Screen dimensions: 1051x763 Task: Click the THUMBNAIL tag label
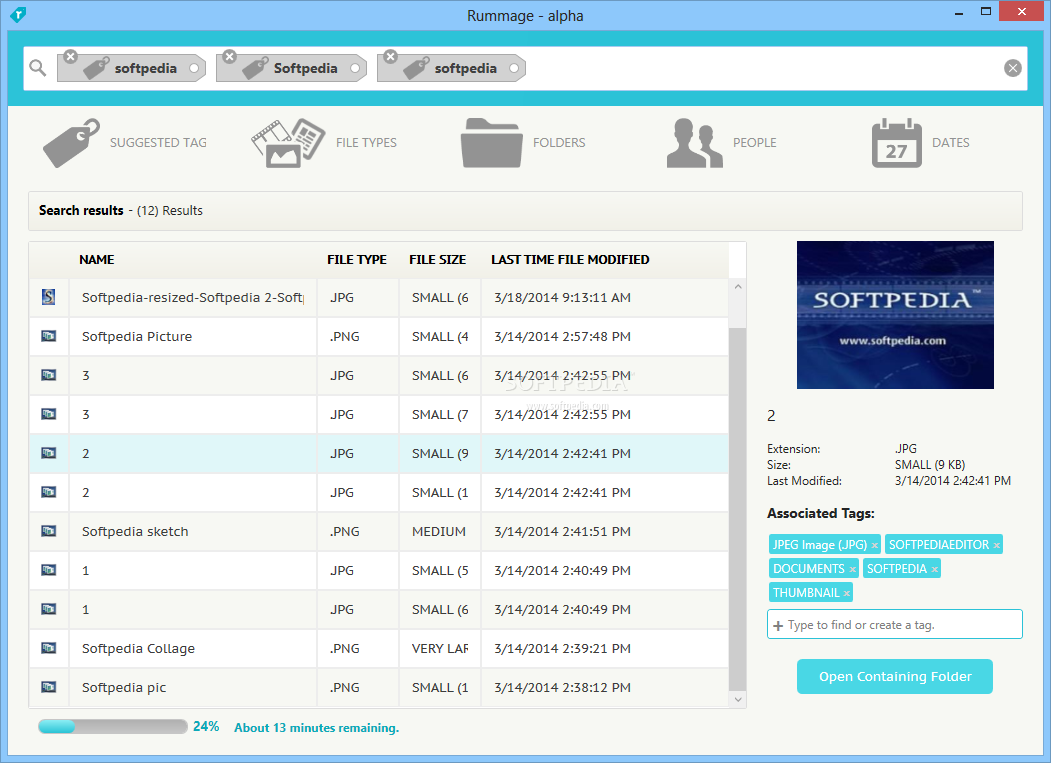806,593
